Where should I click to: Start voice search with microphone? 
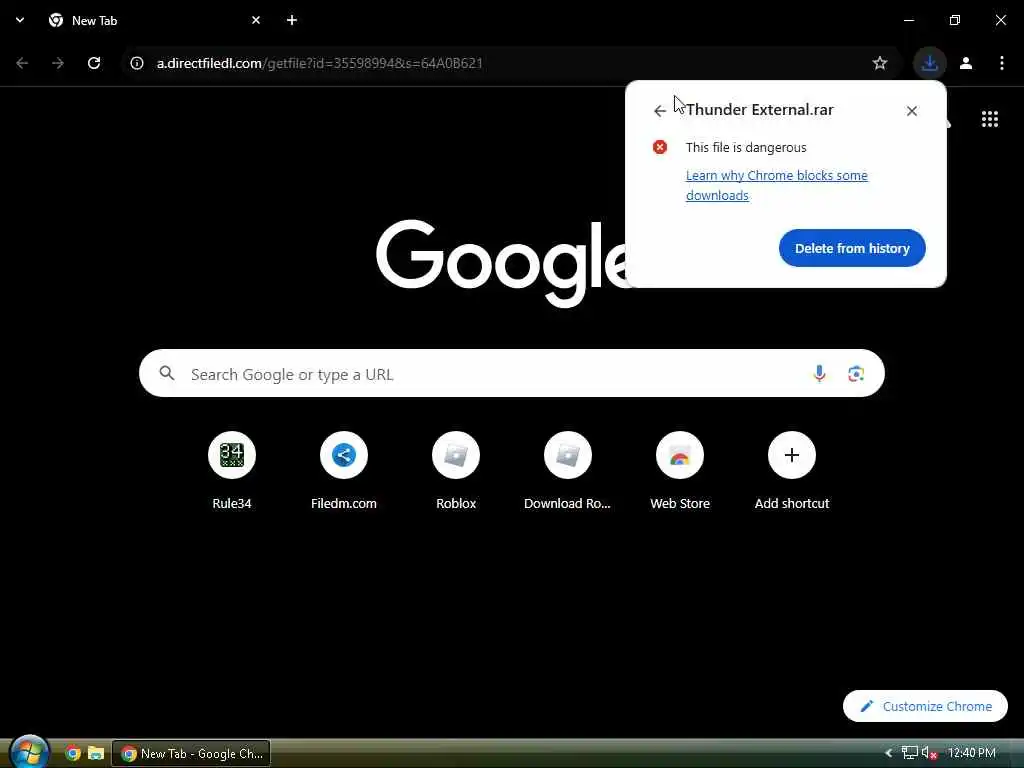tap(819, 374)
